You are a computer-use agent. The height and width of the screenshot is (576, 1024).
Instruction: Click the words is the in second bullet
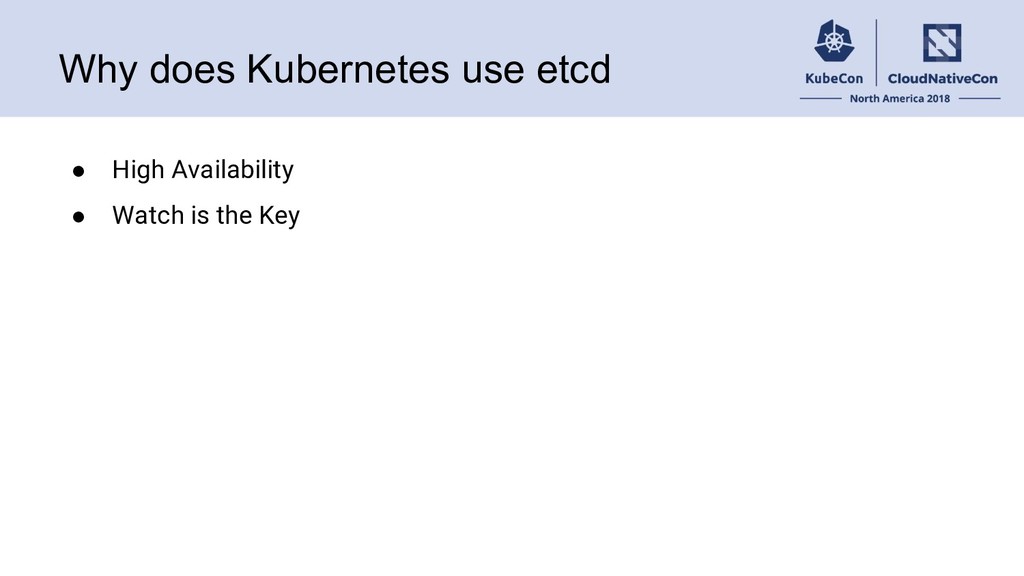[222, 215]
